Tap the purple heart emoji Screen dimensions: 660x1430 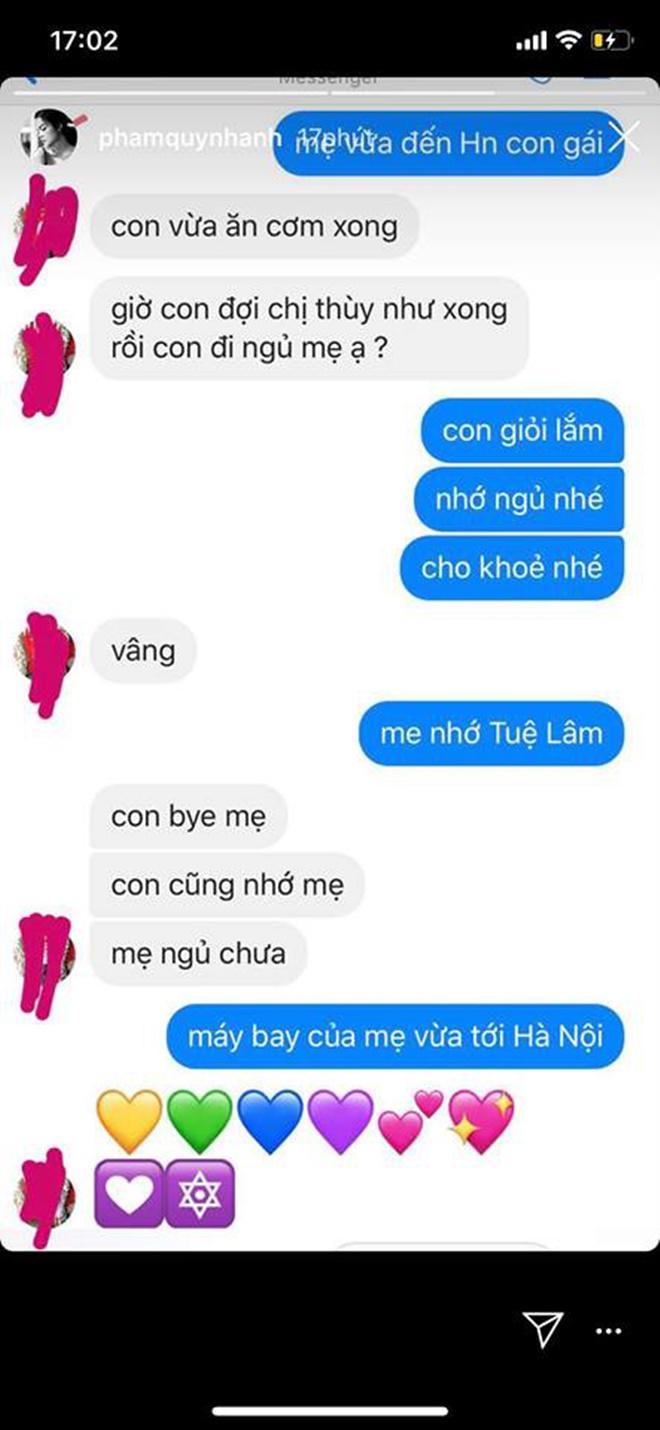[x=340, y=1121]
